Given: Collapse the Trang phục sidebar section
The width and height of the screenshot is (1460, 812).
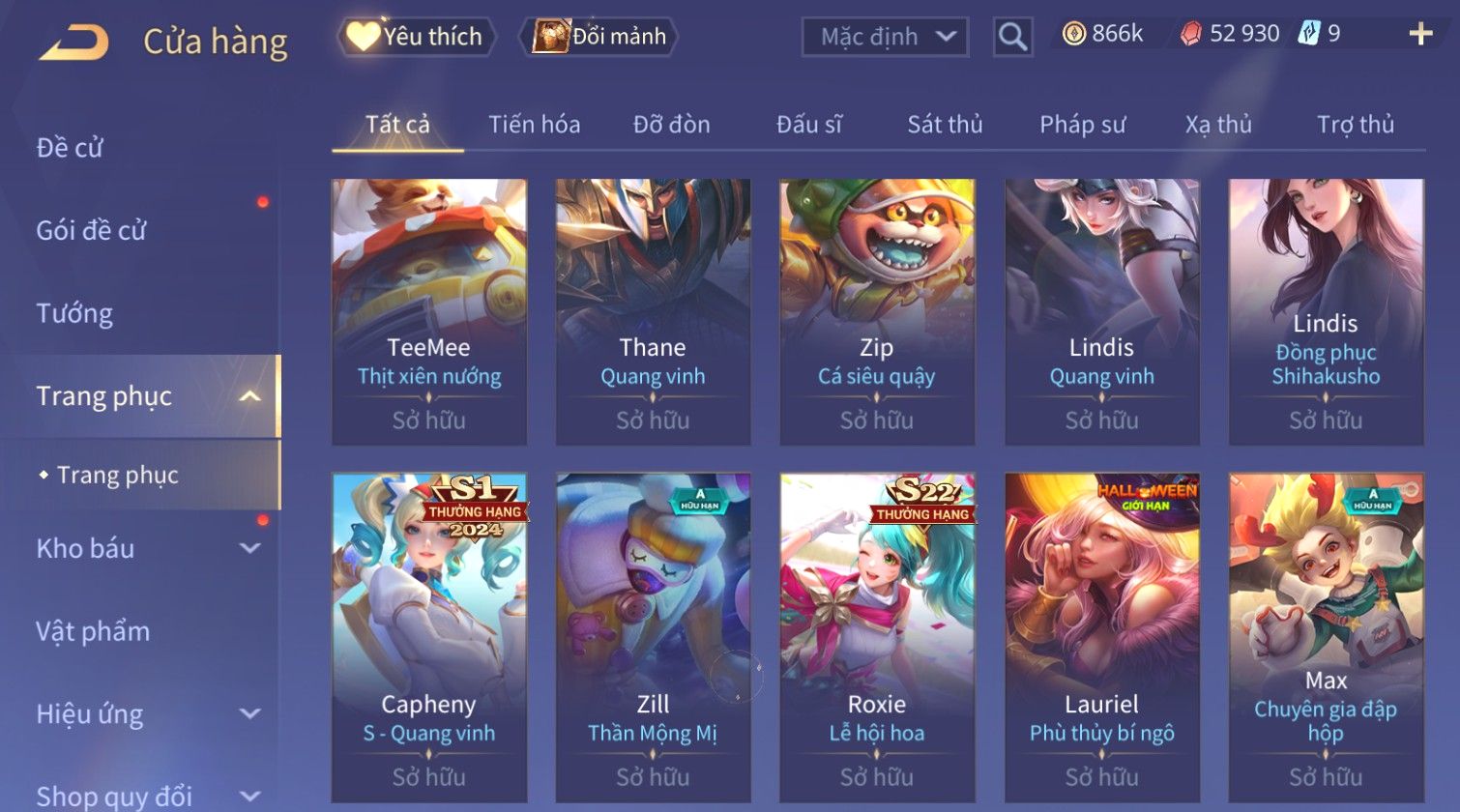Looking at the screenshot, I should pyautogui.click(x=249, y=396).
